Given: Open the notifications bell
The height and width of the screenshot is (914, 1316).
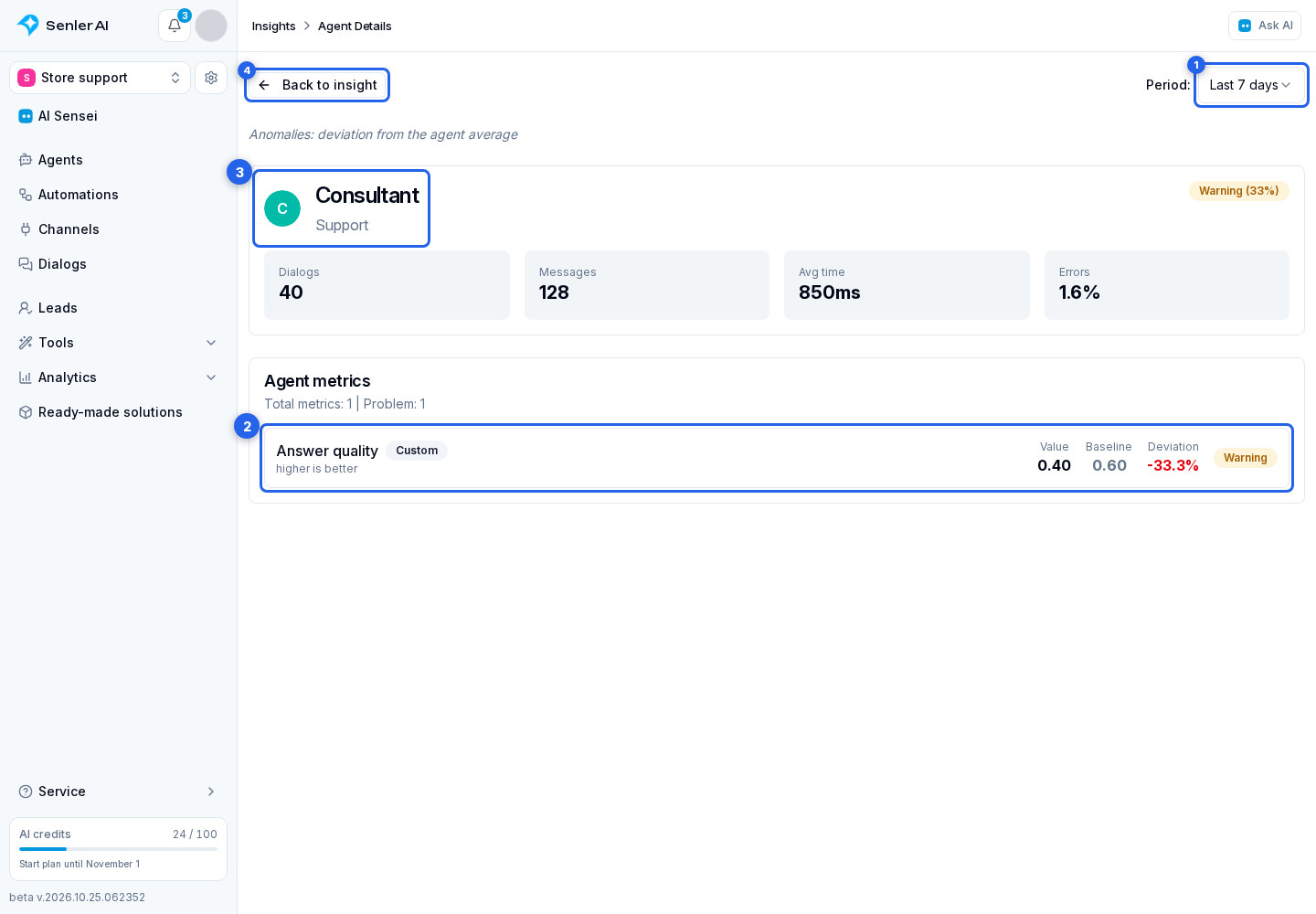Looking at the screenshot, I should 175,26.
